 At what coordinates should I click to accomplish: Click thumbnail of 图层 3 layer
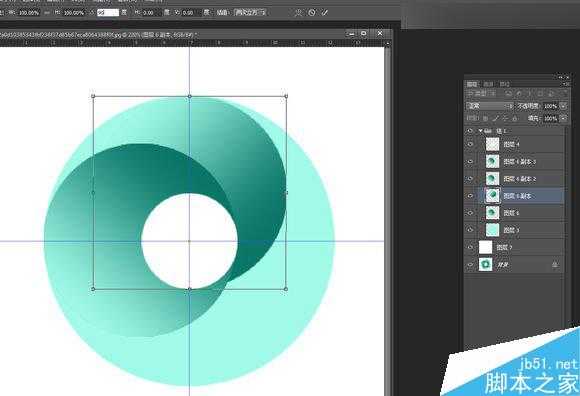click(x=492, y=230)
